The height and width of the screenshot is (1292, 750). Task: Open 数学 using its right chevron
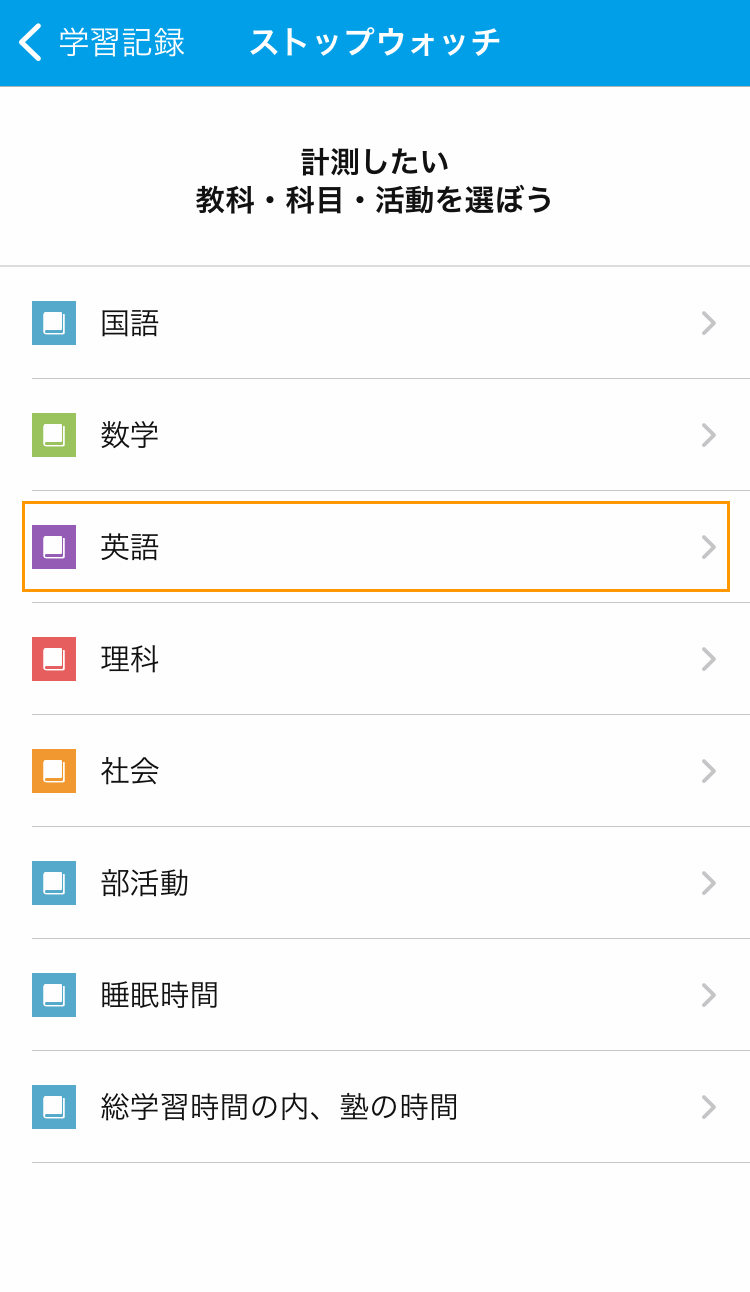tap(708, 435)
